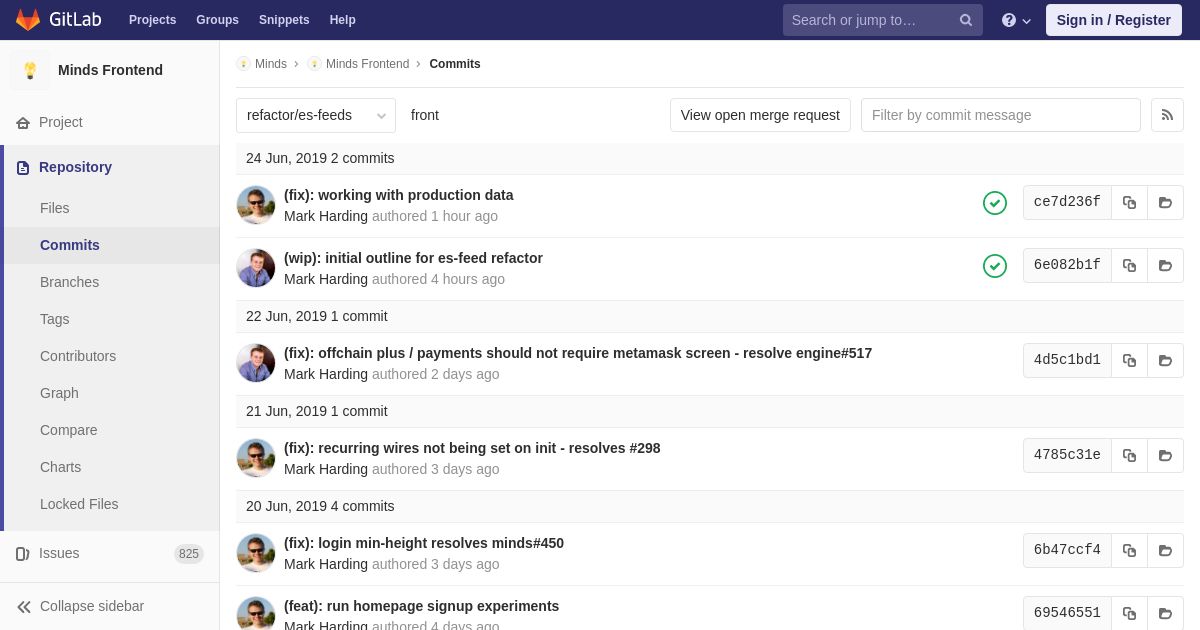
Task: Expand the Help question-mark dropdown
Action: click(x=1016, y=20)
